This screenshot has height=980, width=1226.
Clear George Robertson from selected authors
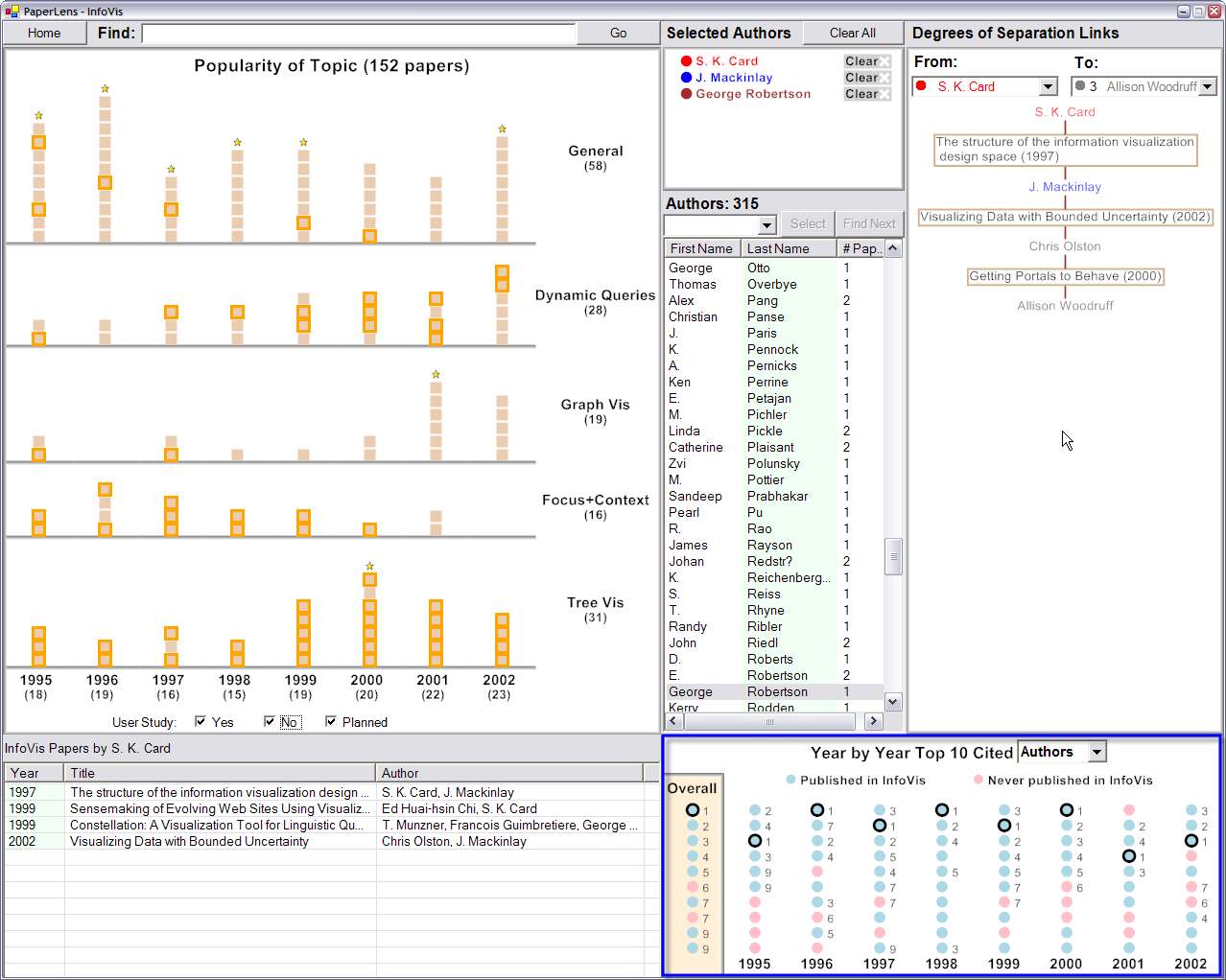tap(867, 94)
